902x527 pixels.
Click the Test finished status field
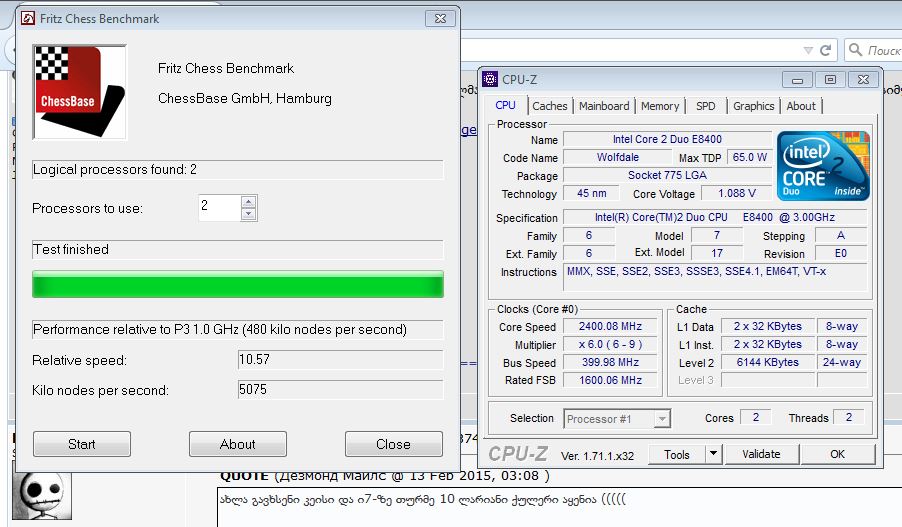[x=238, y=250]
